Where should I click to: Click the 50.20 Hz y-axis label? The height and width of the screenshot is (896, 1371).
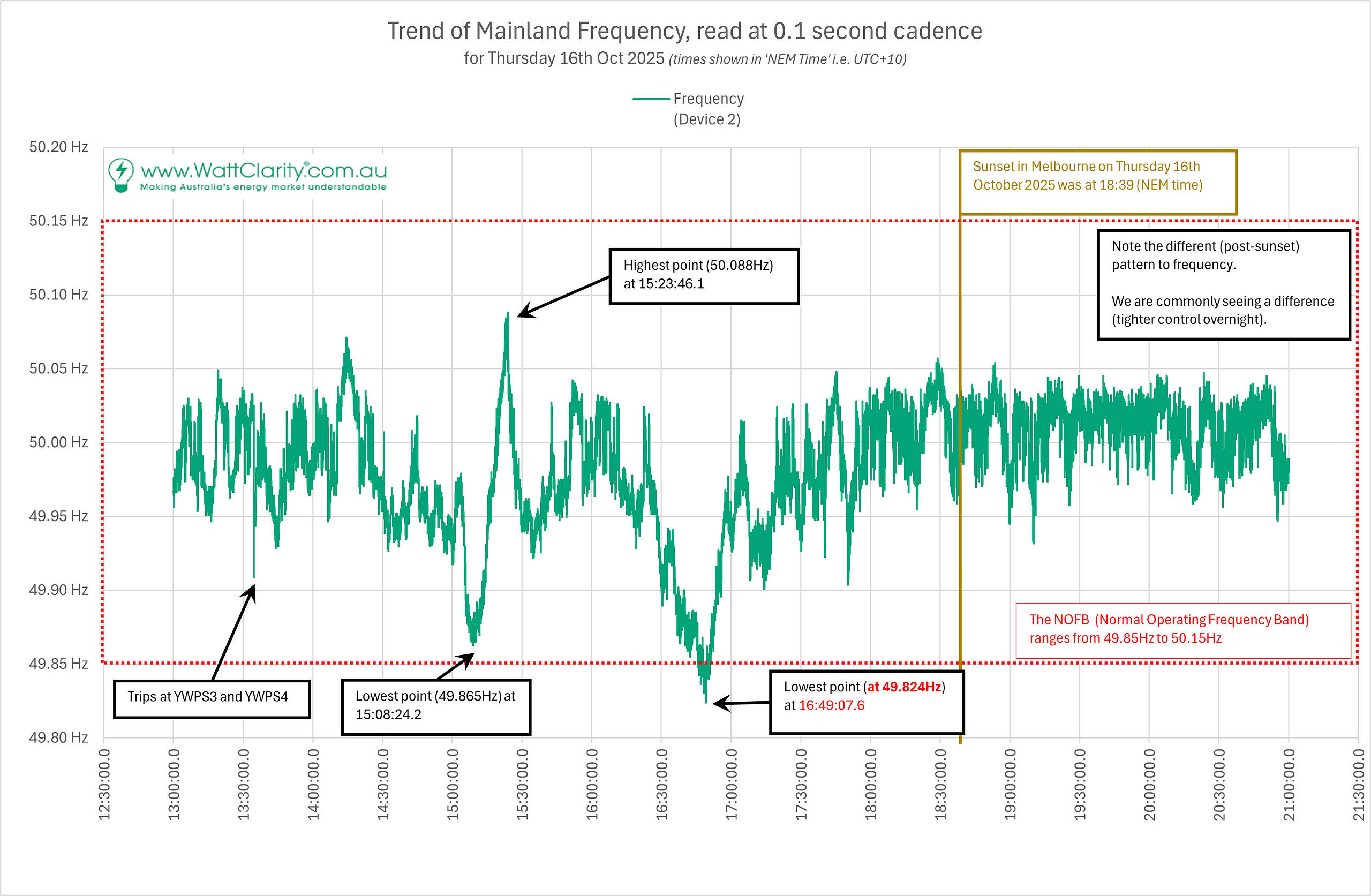[x=59, y=147]
